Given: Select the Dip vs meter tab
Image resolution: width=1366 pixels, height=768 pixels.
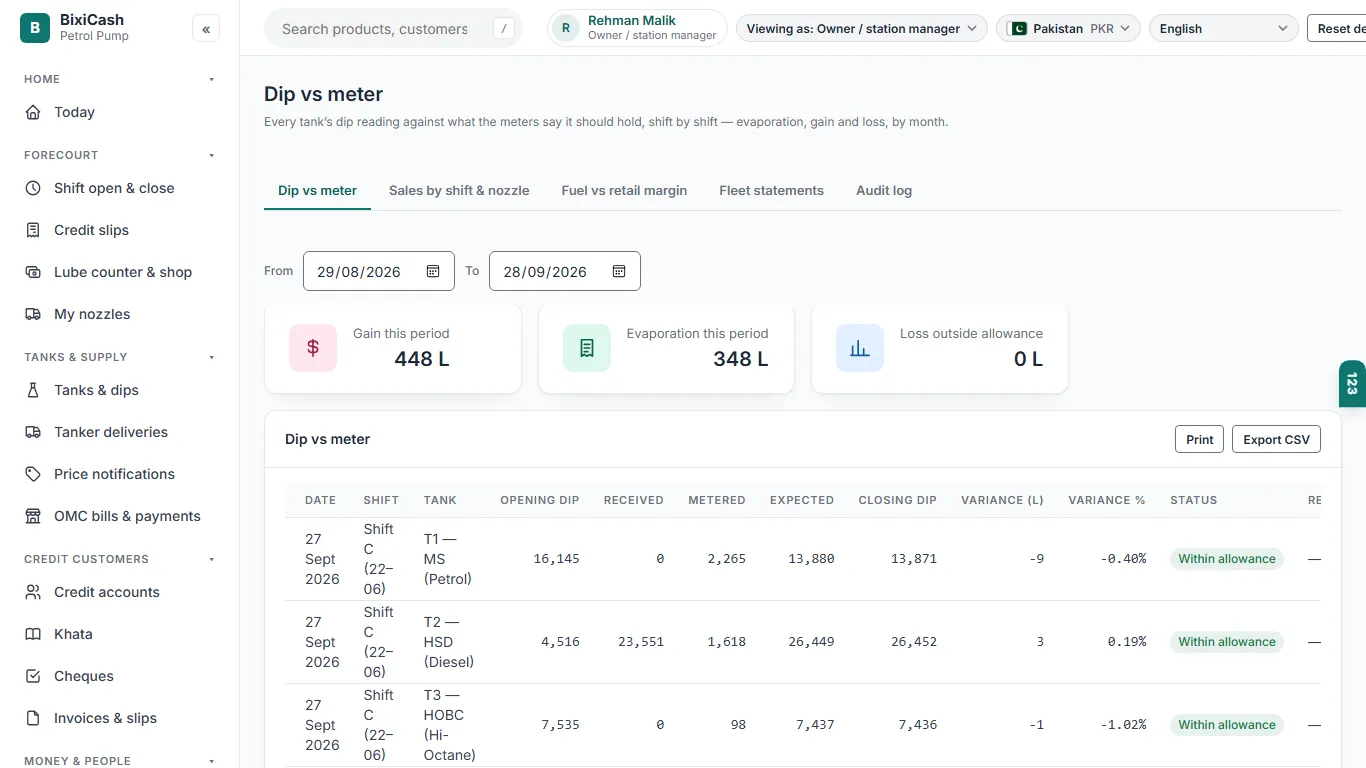Looking at the screenshot, I should click(317, 190).
